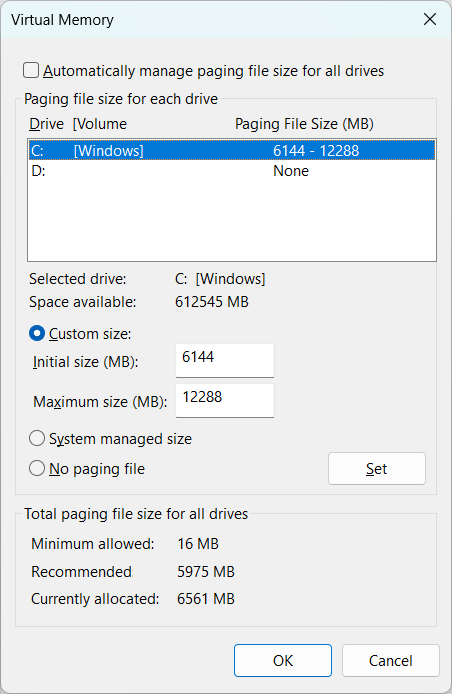This screenshot has height=694, width=452.
Task: Dismiss the dialog with Cancel
Action: pos(390,660)
